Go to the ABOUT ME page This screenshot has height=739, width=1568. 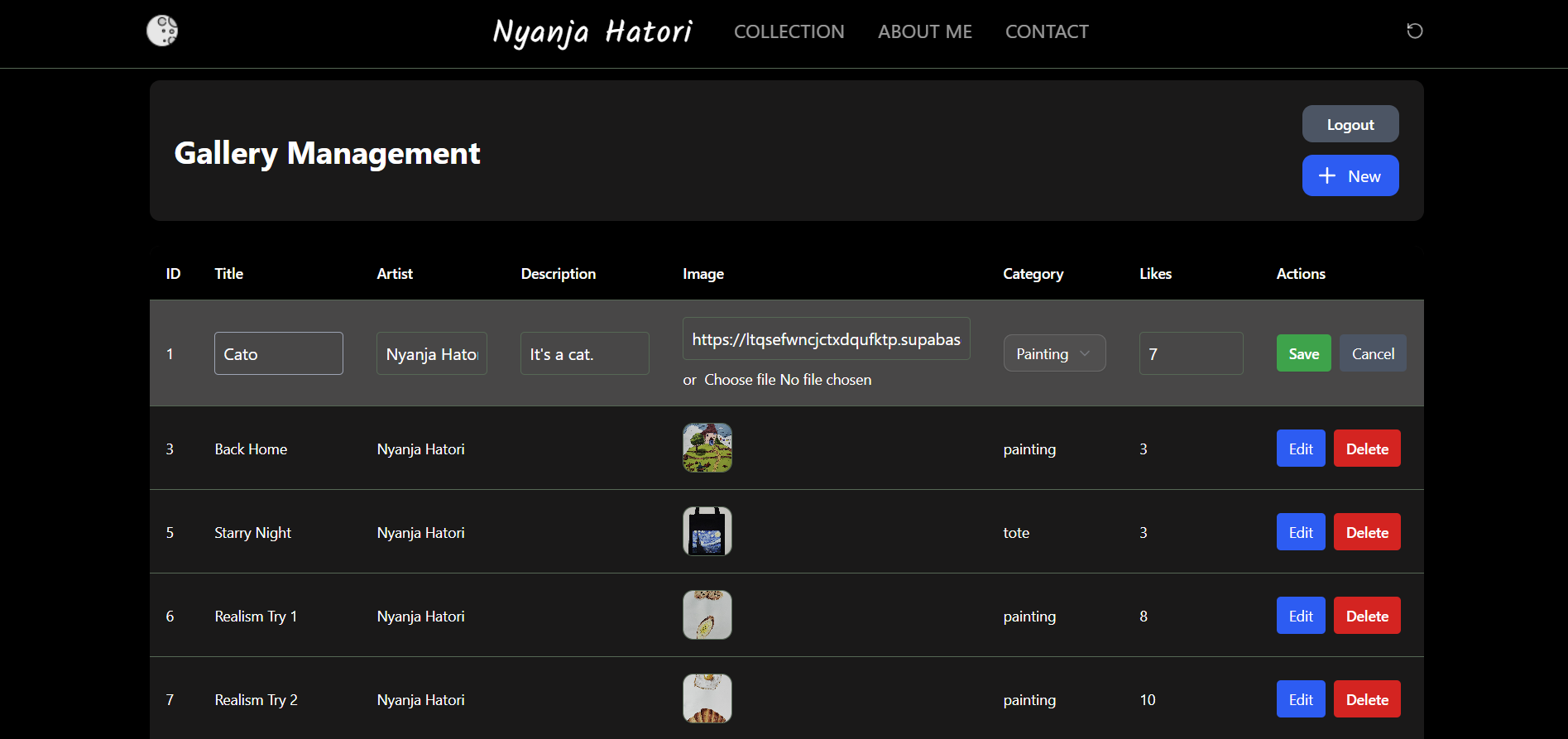coord(924,31)
